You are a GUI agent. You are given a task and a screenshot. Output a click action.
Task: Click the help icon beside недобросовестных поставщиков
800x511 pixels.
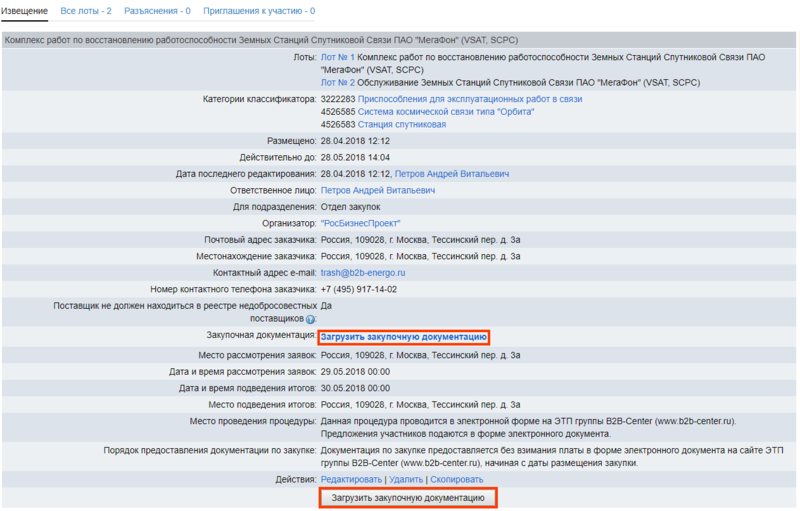[310, 320]
